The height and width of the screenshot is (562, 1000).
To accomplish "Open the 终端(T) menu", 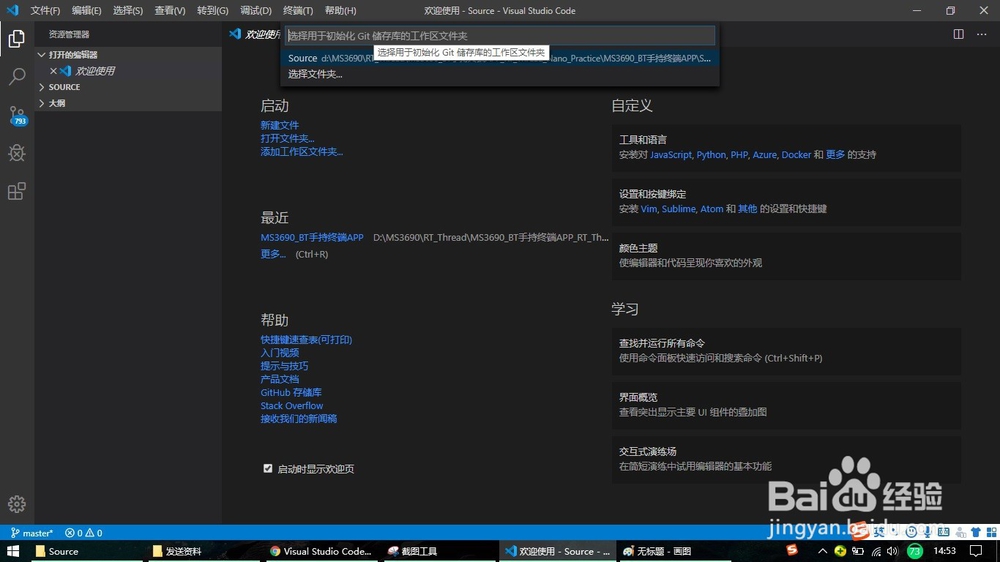I will 298,11.
